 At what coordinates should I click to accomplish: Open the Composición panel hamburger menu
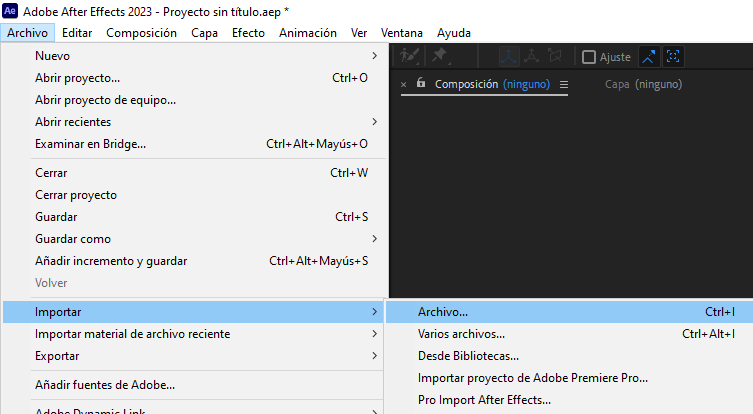564,85
